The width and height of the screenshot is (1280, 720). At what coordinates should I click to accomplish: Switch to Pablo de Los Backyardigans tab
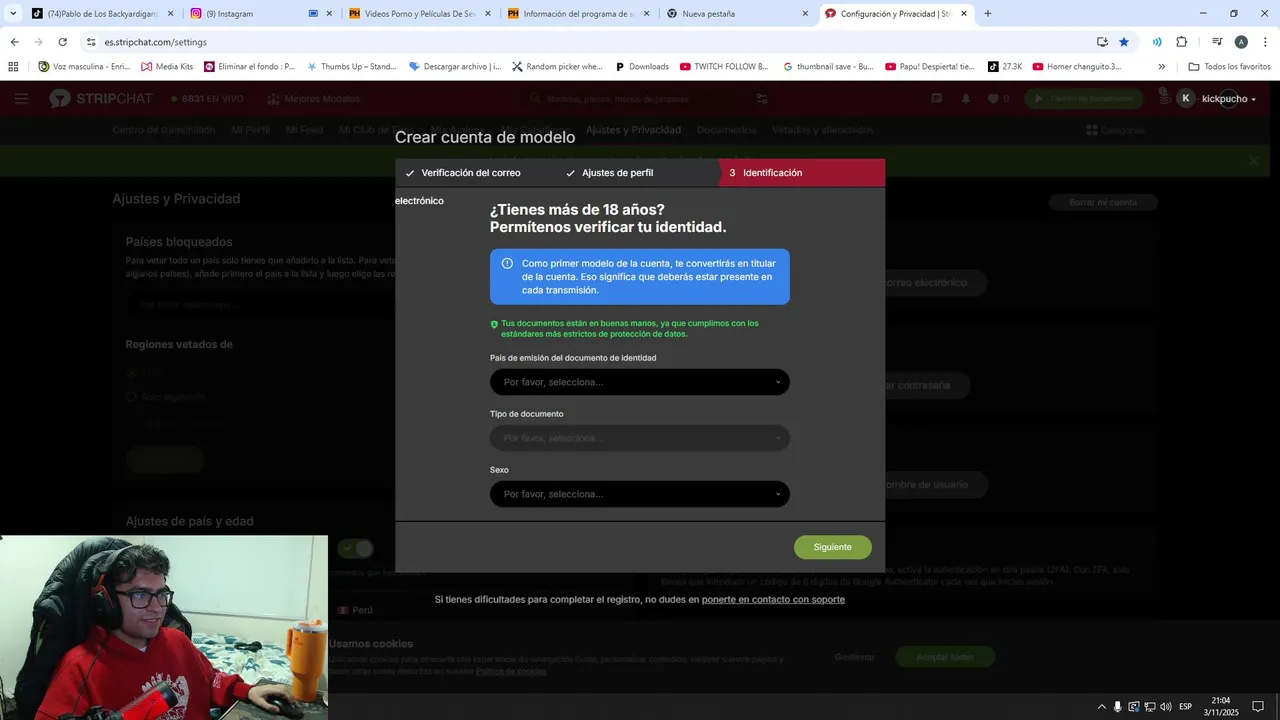(x=103, y=14)
